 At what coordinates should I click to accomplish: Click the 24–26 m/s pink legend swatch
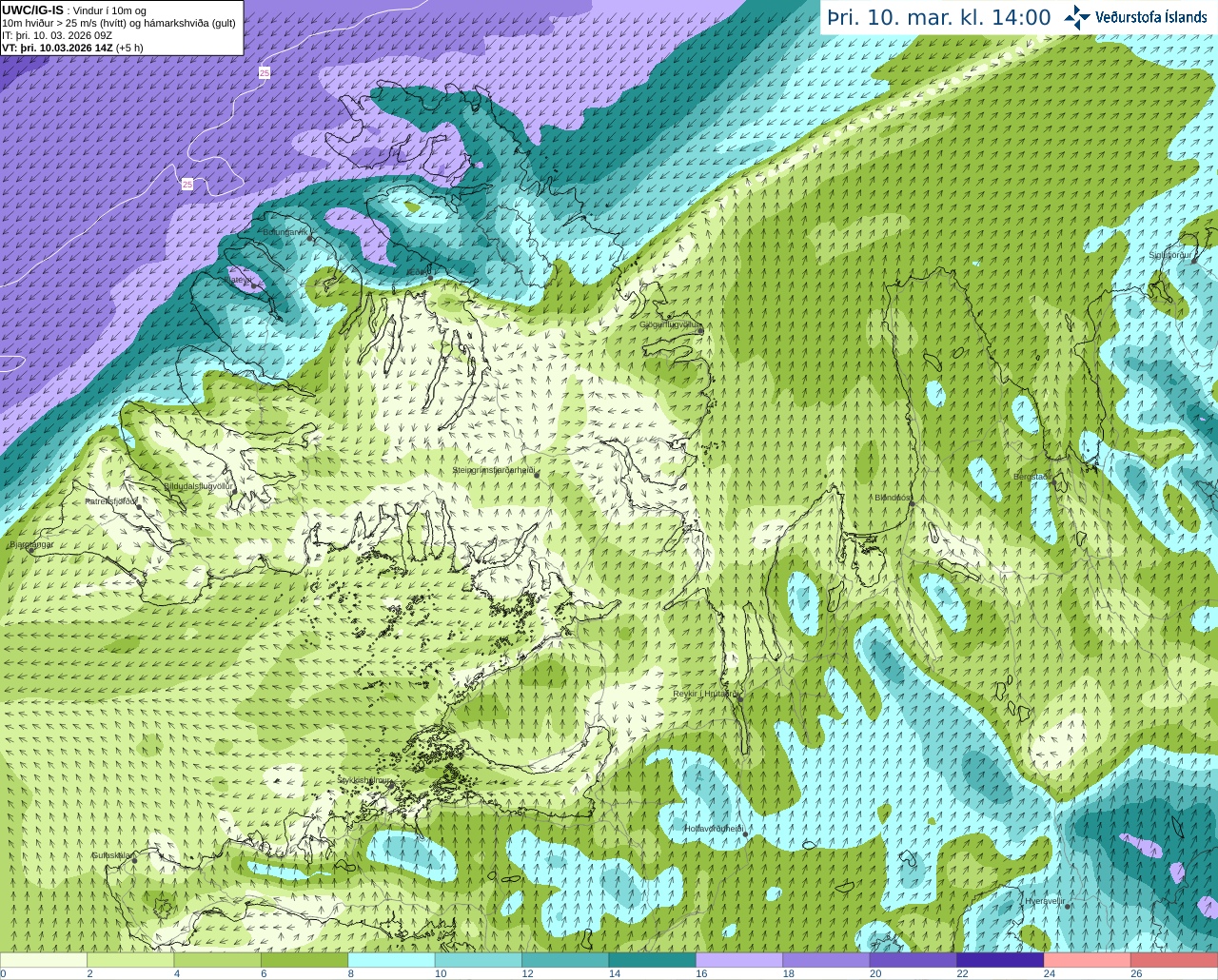coord(1088,960)
